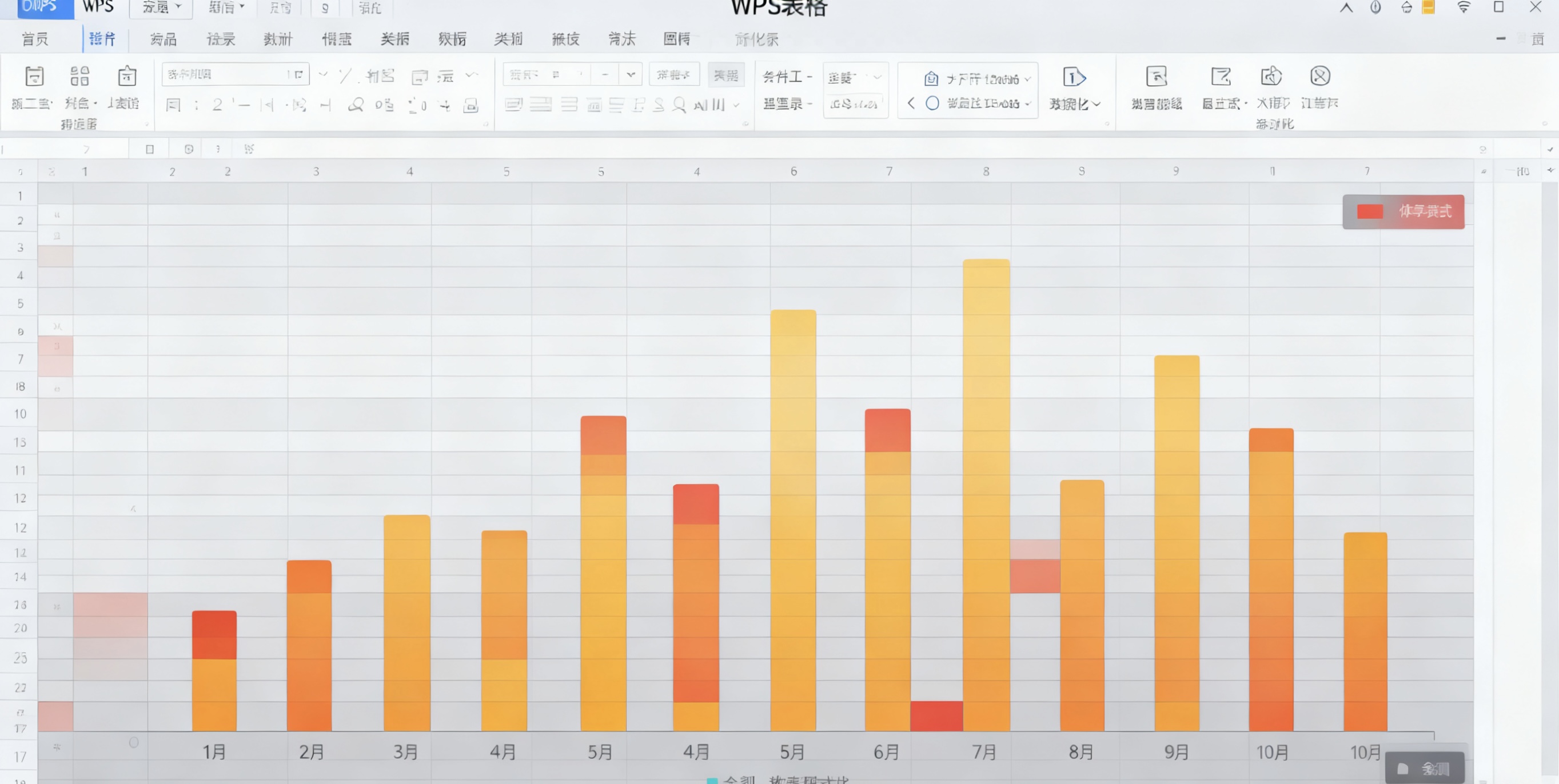
Task: Click the large page icon with number 1
Action: tap(1074, 78)
